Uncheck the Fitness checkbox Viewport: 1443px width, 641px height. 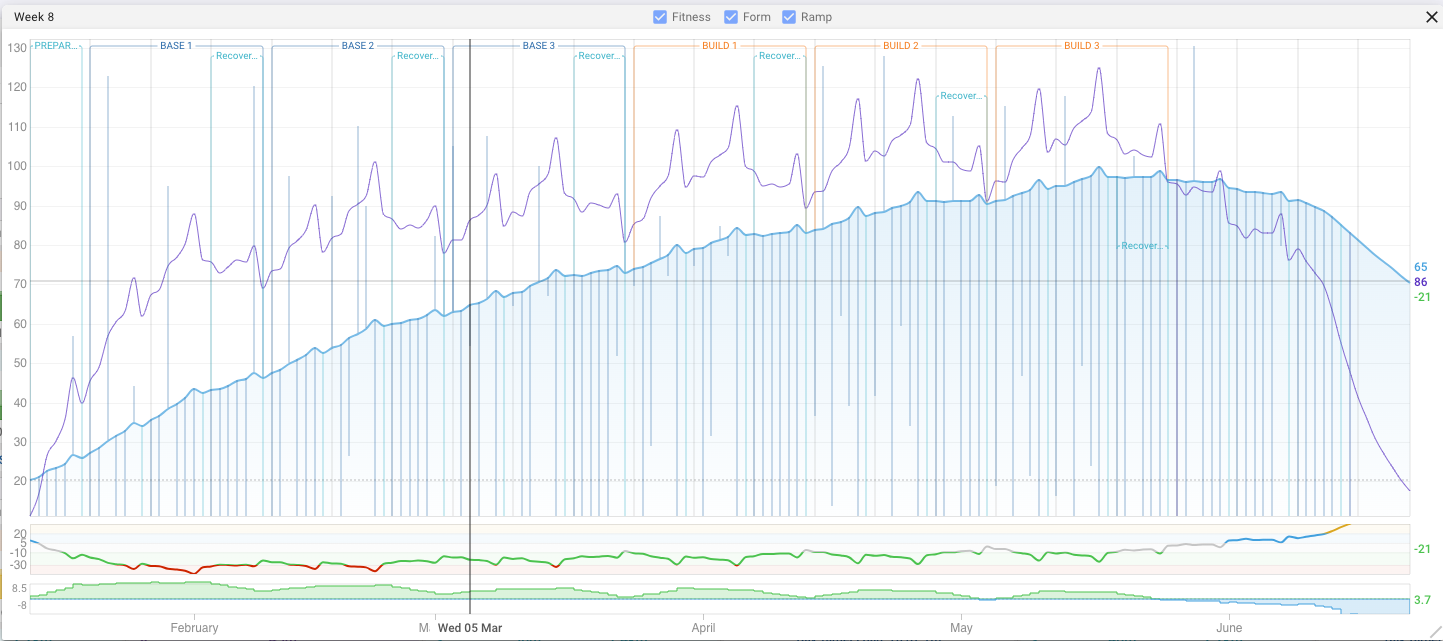(x=660, y=17)
